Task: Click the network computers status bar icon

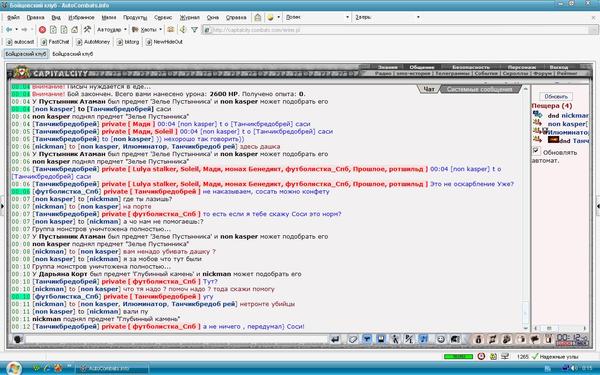Action: [x=505, y=356]
